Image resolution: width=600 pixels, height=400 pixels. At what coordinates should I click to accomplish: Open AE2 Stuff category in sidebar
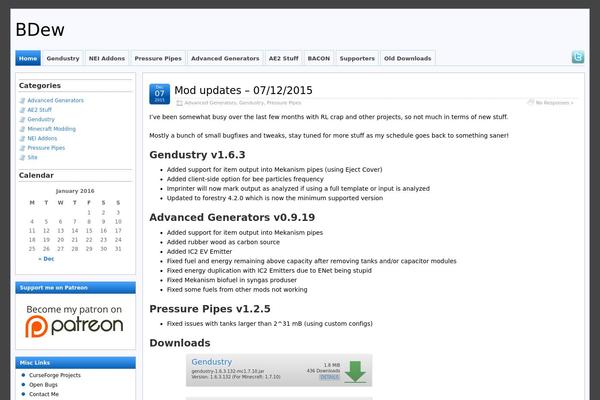(x=39, y=110)
